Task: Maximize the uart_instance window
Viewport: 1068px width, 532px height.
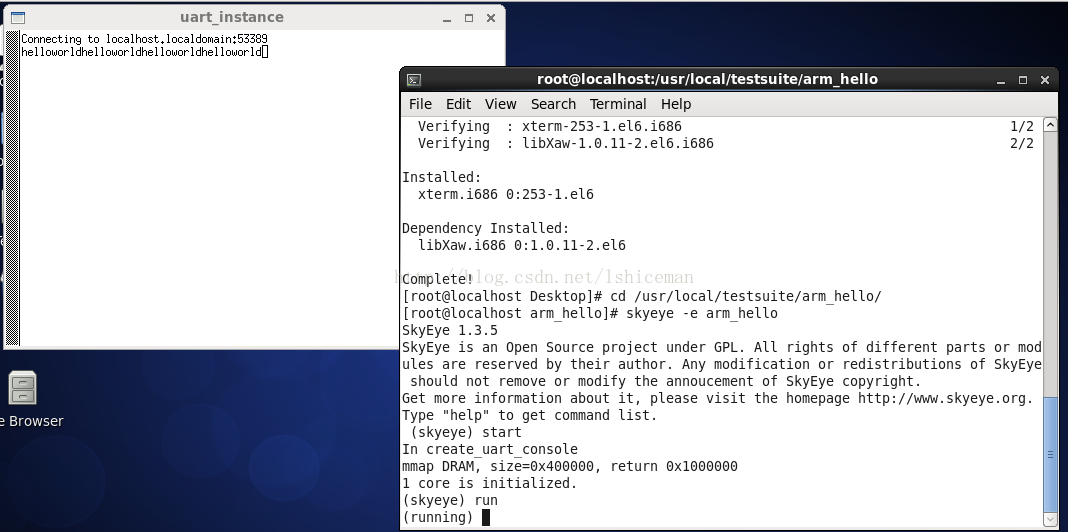Action: point(469,18)
